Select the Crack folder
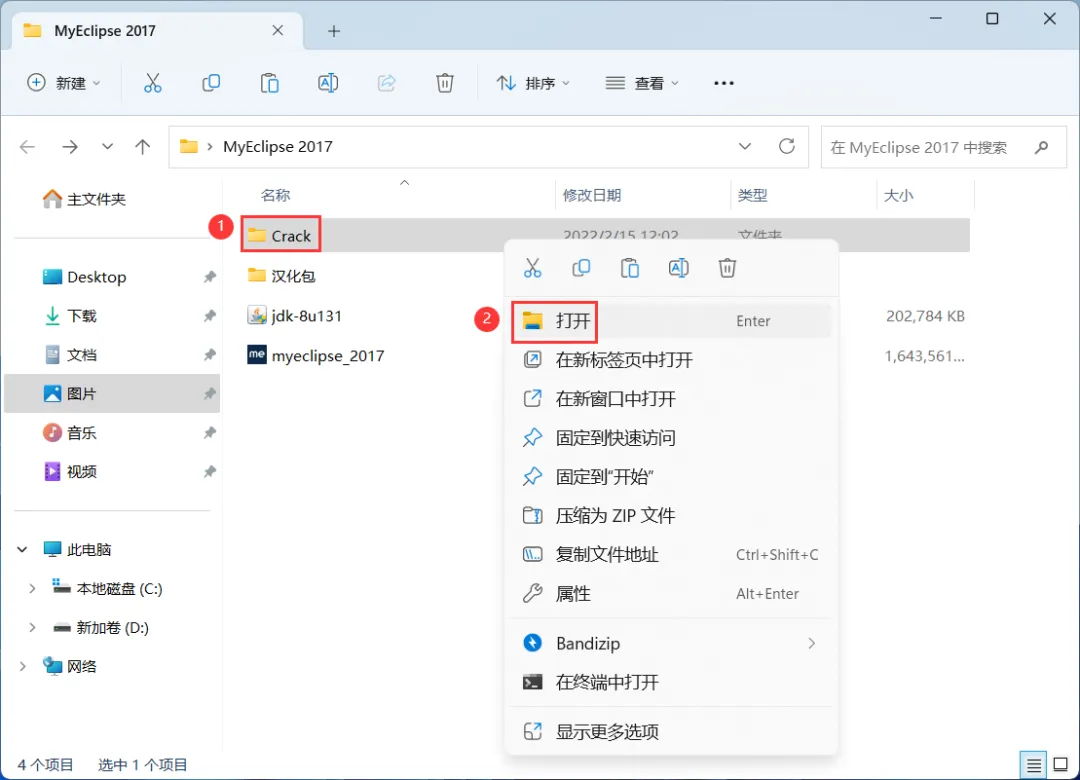The height and width of the screenshot is (780, 1080). [280, 236]
